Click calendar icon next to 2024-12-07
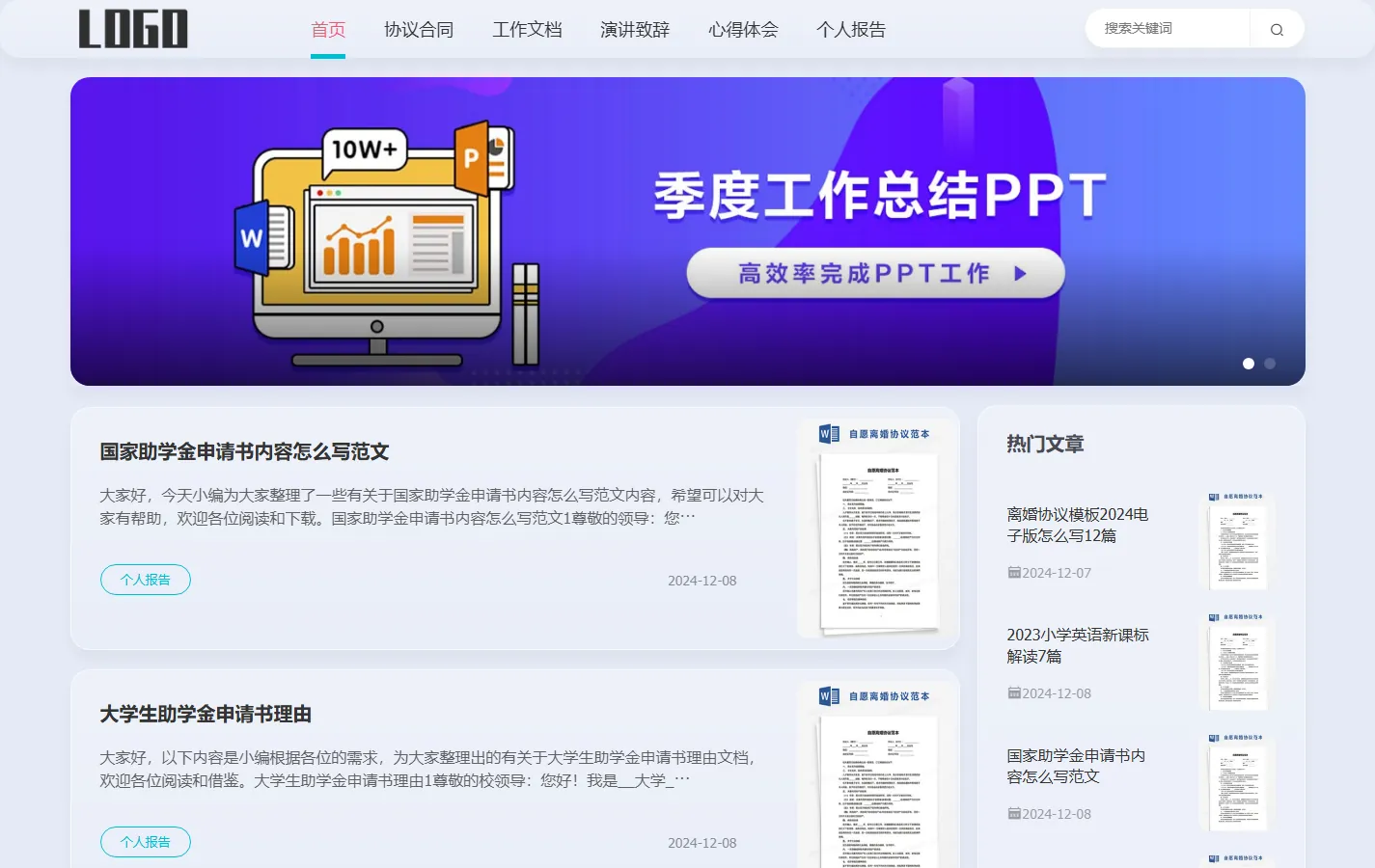This screenshot has height=868, width=1375. (x=1014, y=573)
